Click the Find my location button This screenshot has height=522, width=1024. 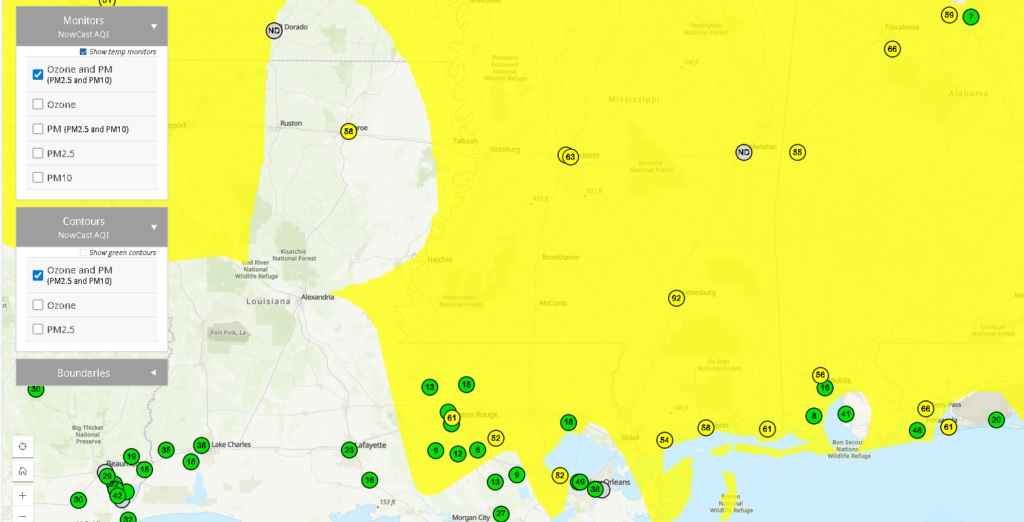(x=22, y=445)
